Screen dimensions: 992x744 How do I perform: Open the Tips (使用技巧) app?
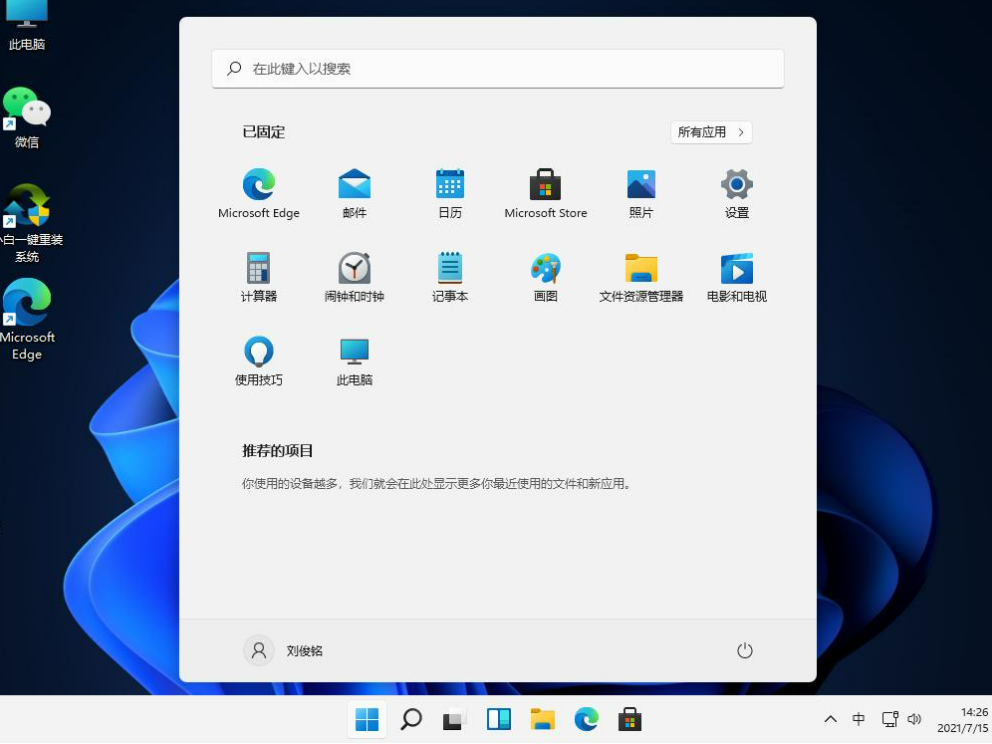click(x=259, y=353)
